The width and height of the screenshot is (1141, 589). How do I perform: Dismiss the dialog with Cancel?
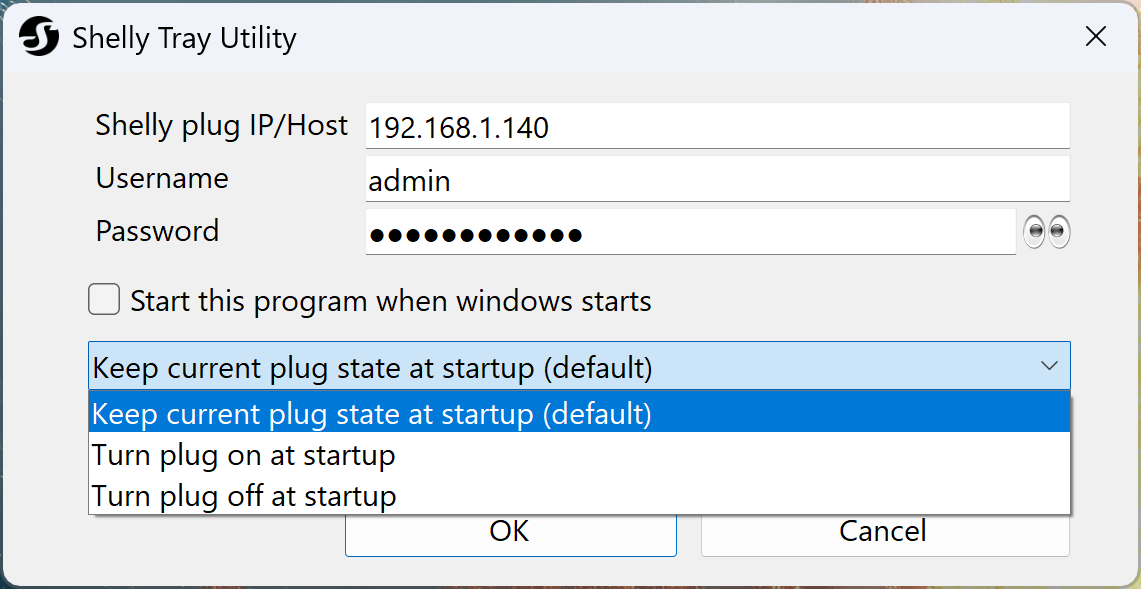click(x=884, y=531)
